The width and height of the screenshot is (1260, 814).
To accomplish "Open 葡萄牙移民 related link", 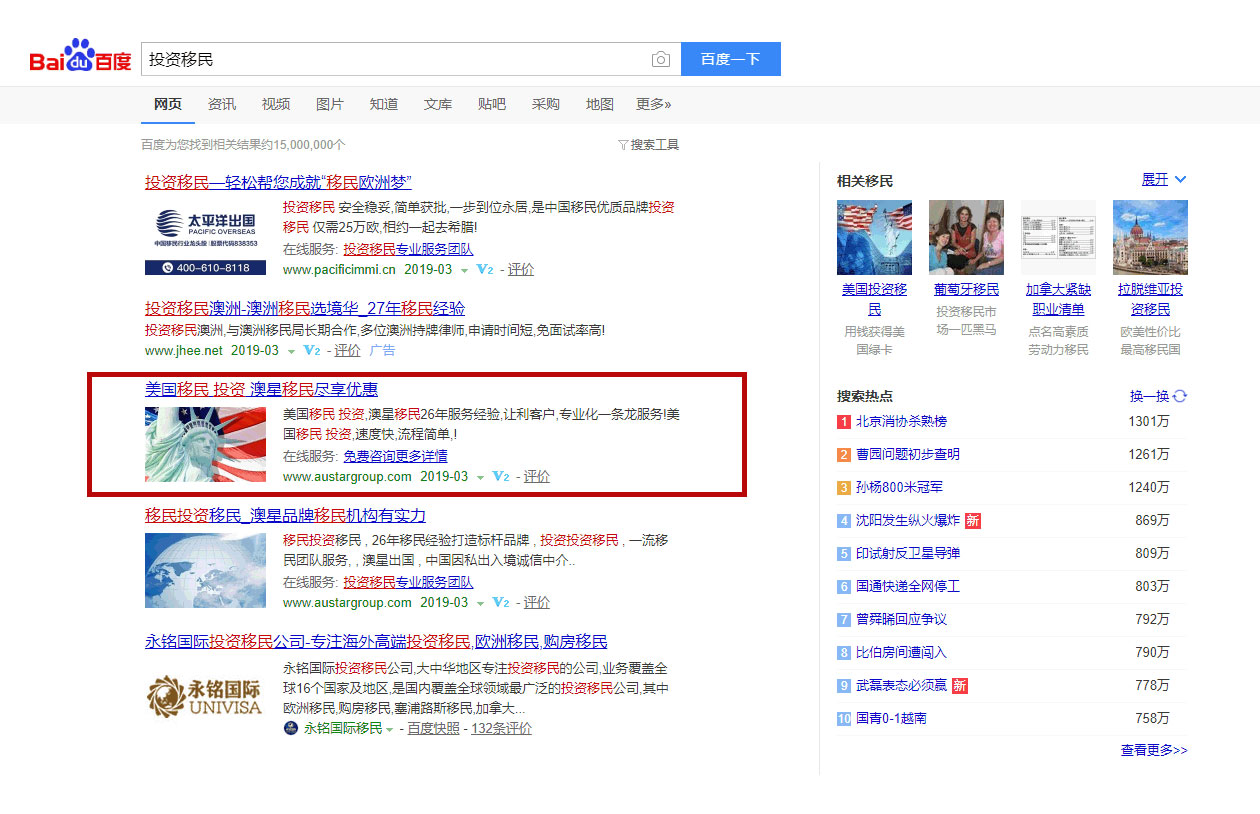I will [x=966, y=289].
